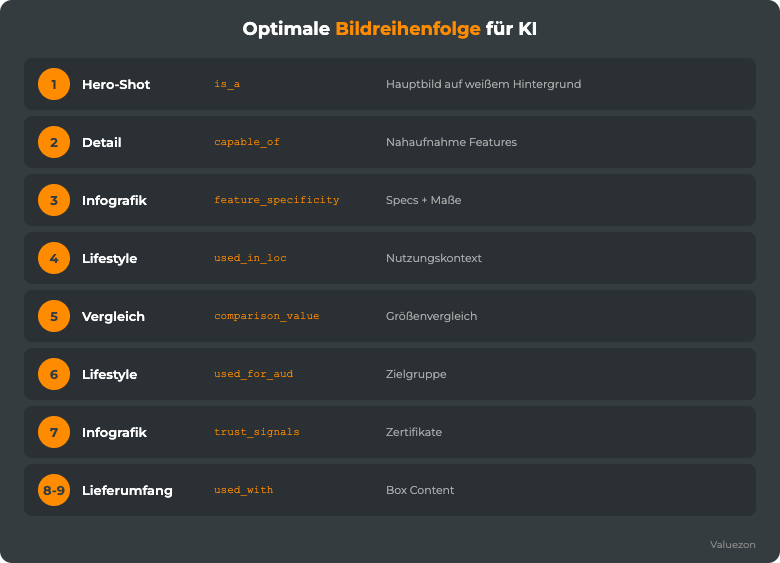Click the feature_specificity code tag
This screenshot has width=780, height=563.
(x=277, y=200)
